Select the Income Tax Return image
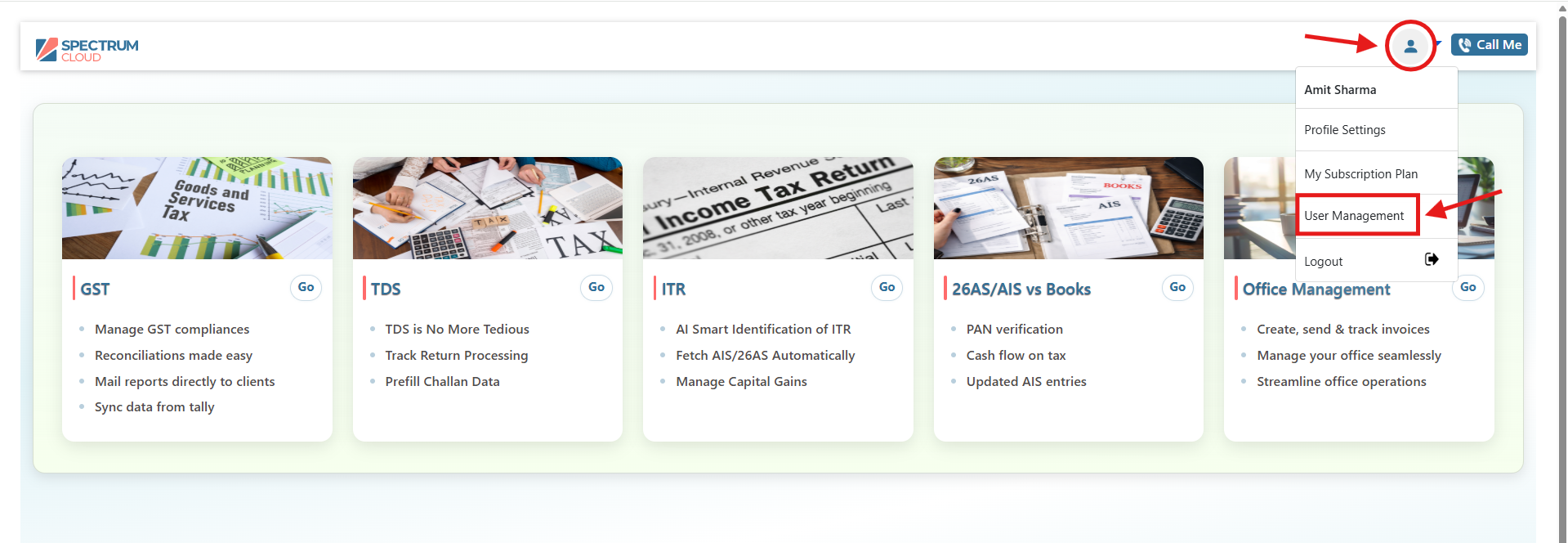Screen dimensions: 1568x543 click(778, 208)
